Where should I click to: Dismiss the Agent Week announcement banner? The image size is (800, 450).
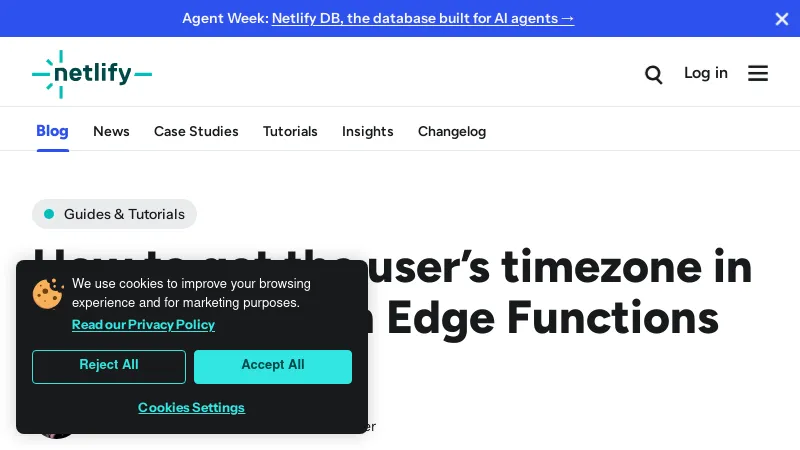[x=782, y=18]
